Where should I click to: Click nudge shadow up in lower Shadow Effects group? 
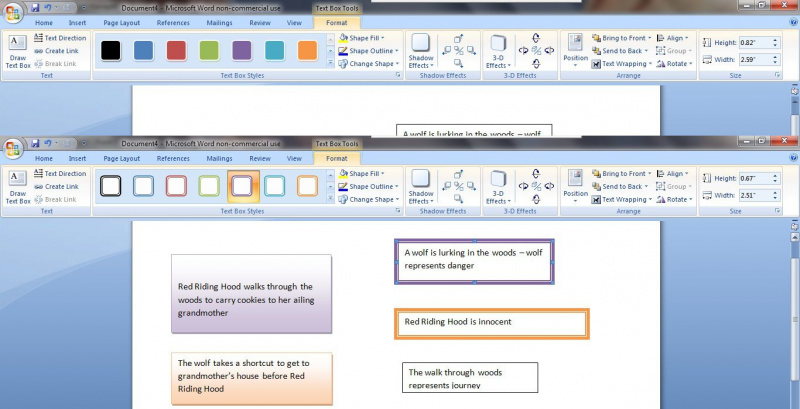coord(459,174)
